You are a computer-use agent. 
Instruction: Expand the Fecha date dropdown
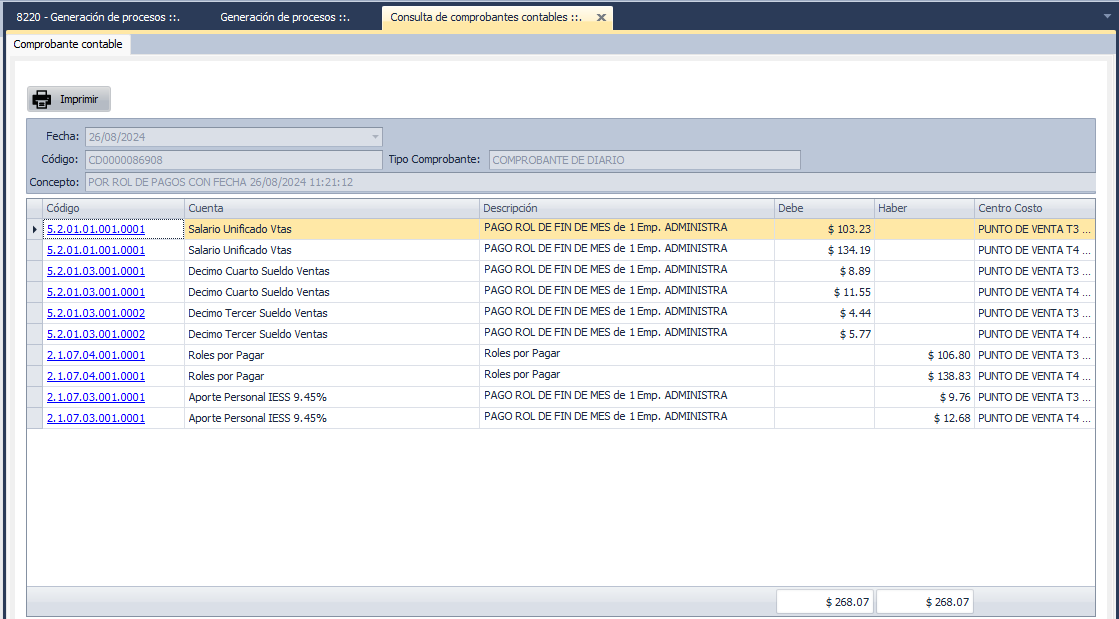click(x=375, y=137)
